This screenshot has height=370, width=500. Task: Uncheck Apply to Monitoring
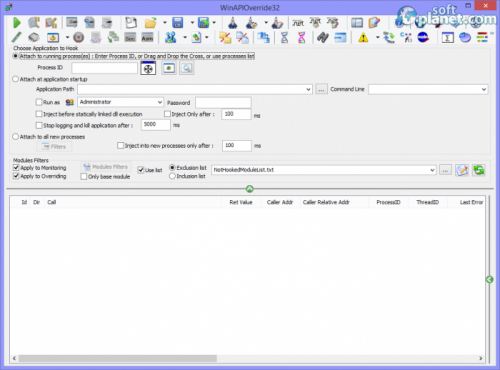click(16, 167)
